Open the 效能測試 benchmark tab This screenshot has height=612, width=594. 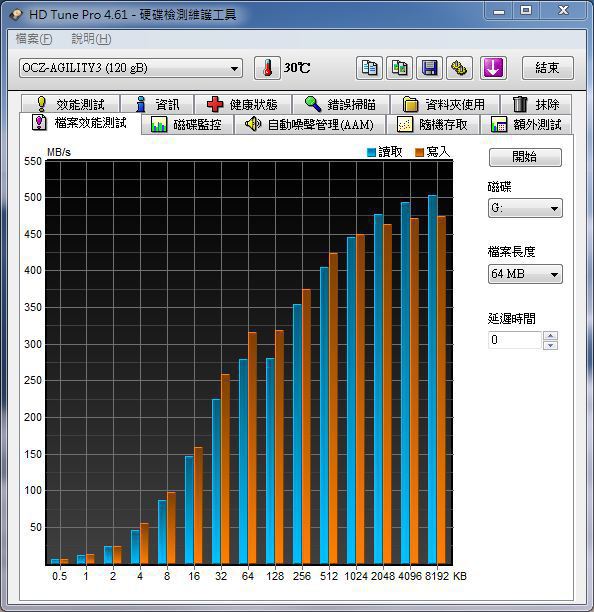click(71, 104)
